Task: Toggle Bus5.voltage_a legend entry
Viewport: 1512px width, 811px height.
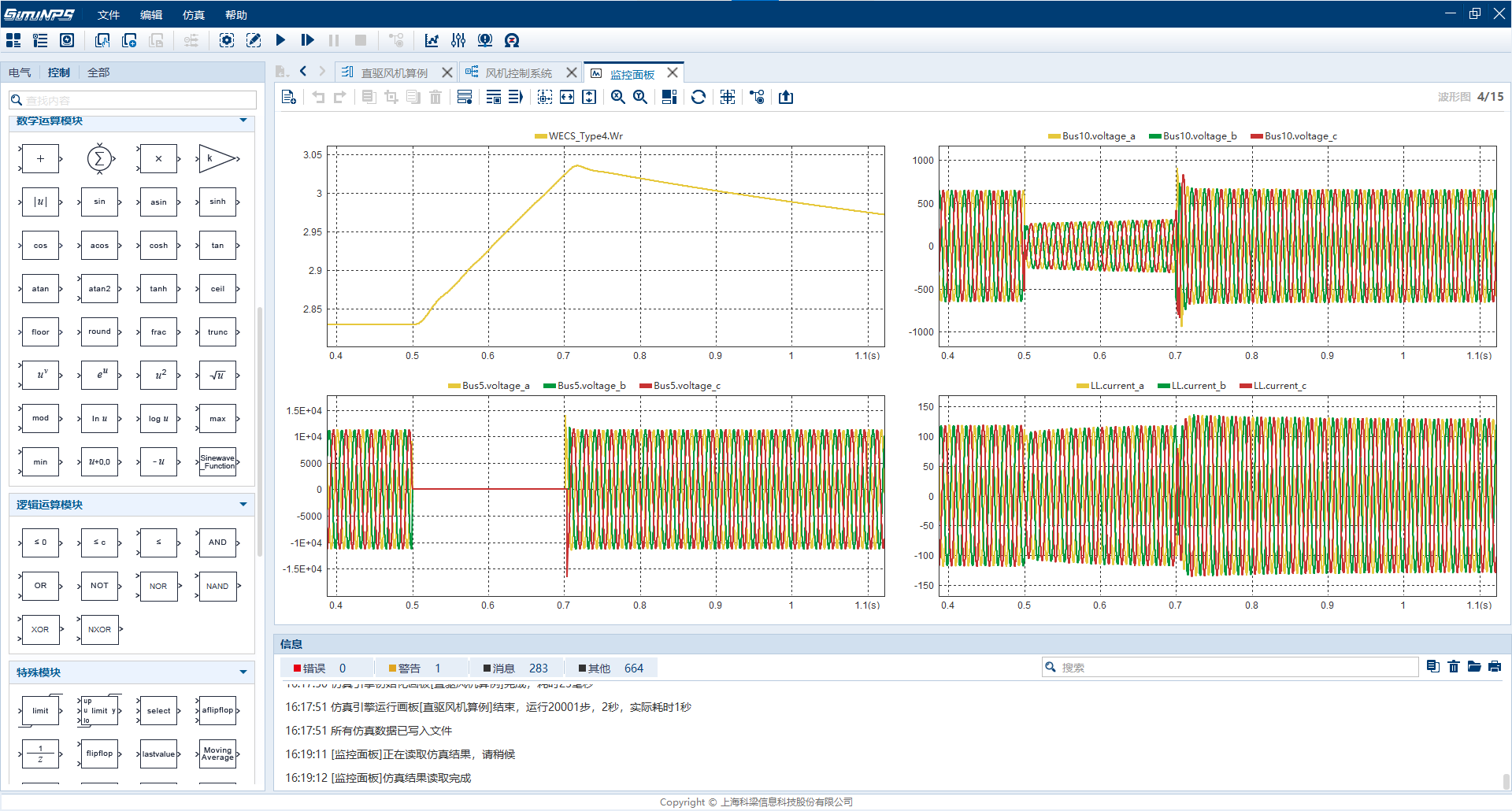Action: [x=489, y=386]
